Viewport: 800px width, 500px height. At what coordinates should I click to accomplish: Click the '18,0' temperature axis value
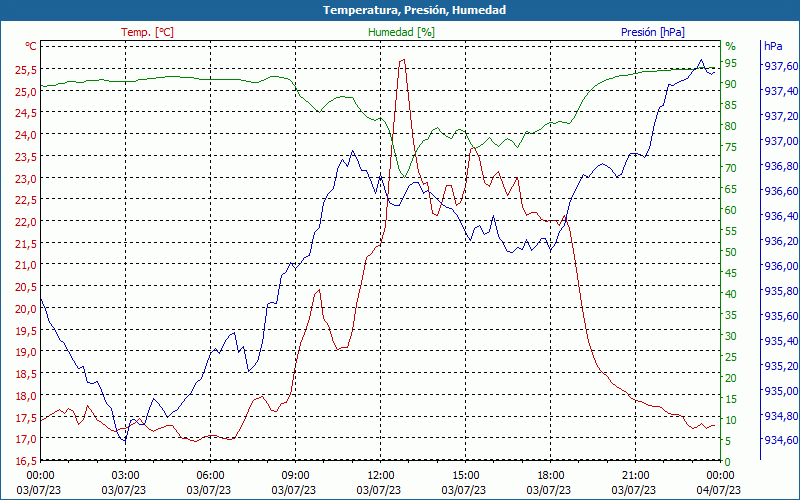[27, 396]
